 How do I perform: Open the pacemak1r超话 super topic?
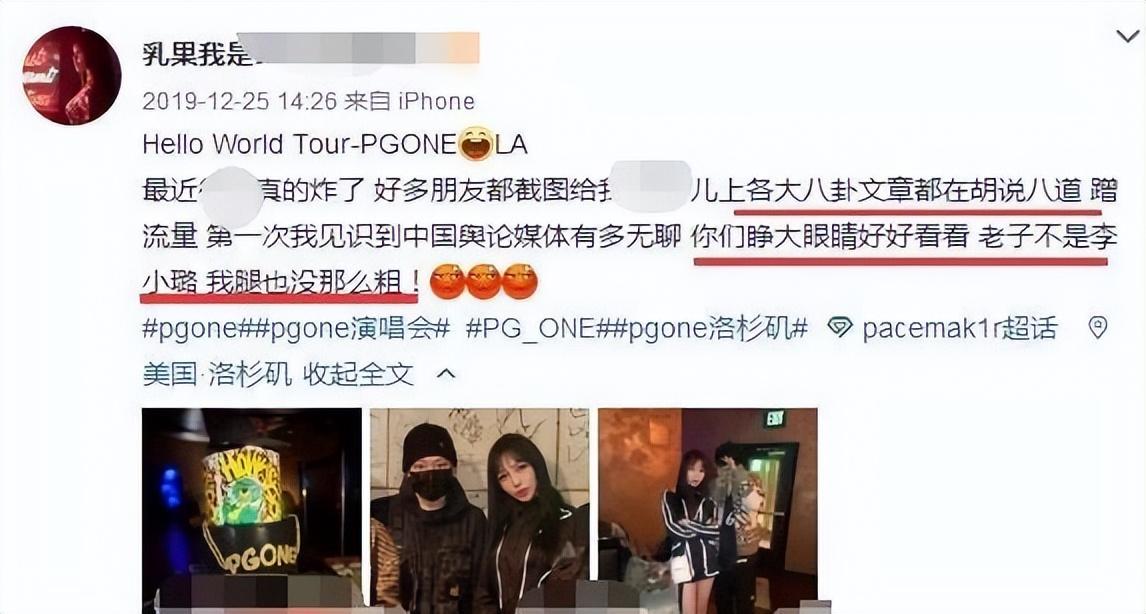(x=959, y=329)
